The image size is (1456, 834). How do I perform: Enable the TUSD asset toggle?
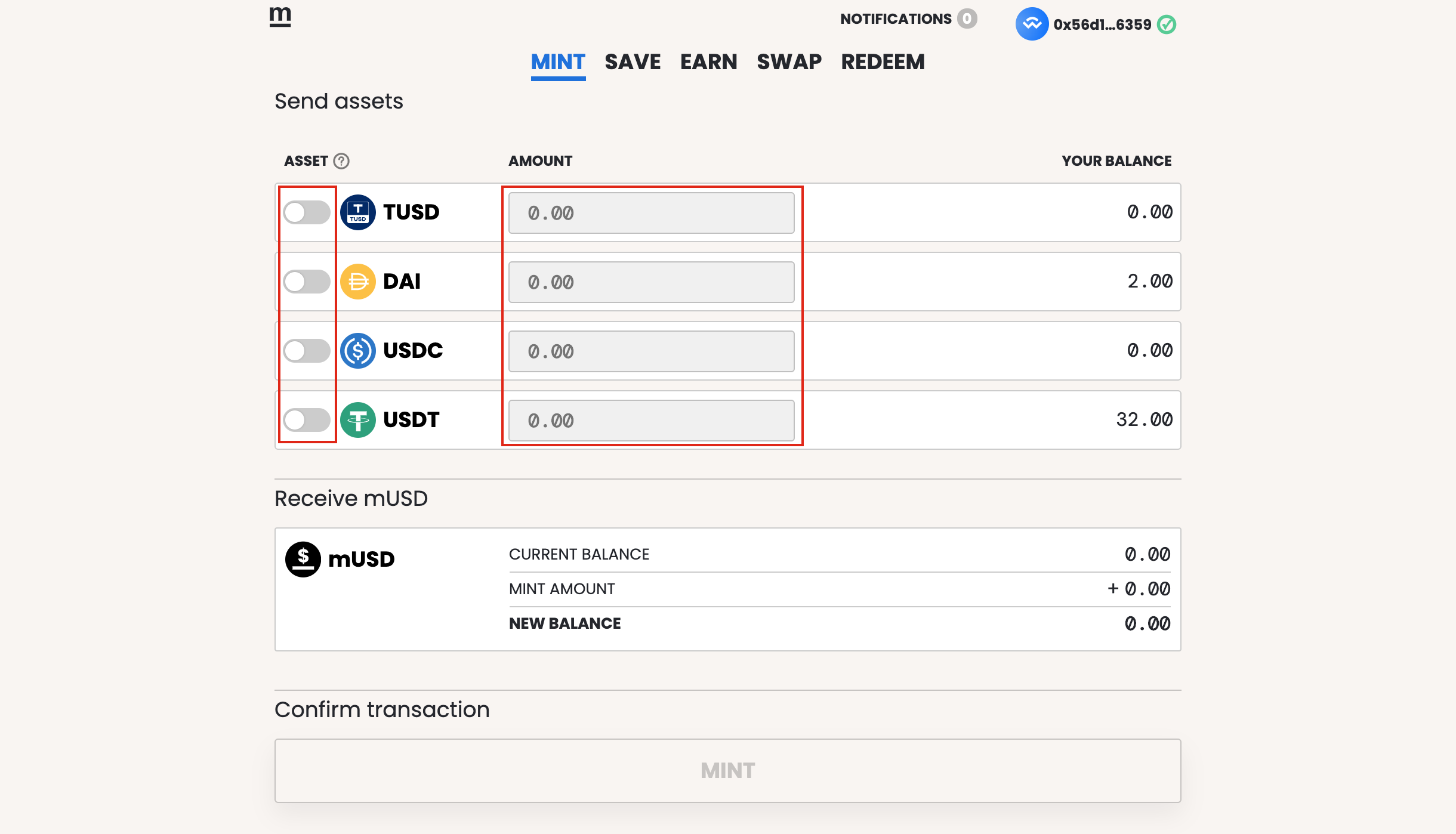(307, 212)
